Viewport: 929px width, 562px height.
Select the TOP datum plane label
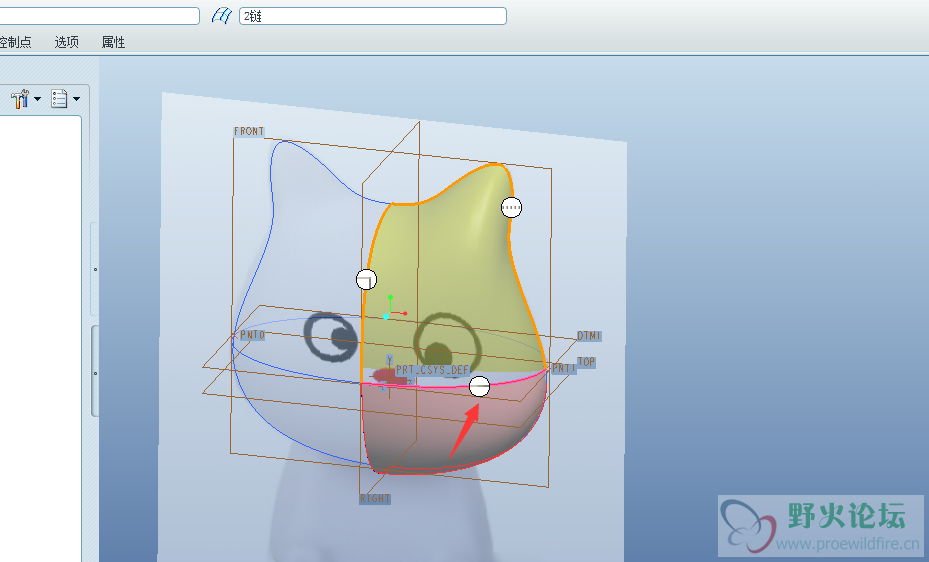click(586, 362)
